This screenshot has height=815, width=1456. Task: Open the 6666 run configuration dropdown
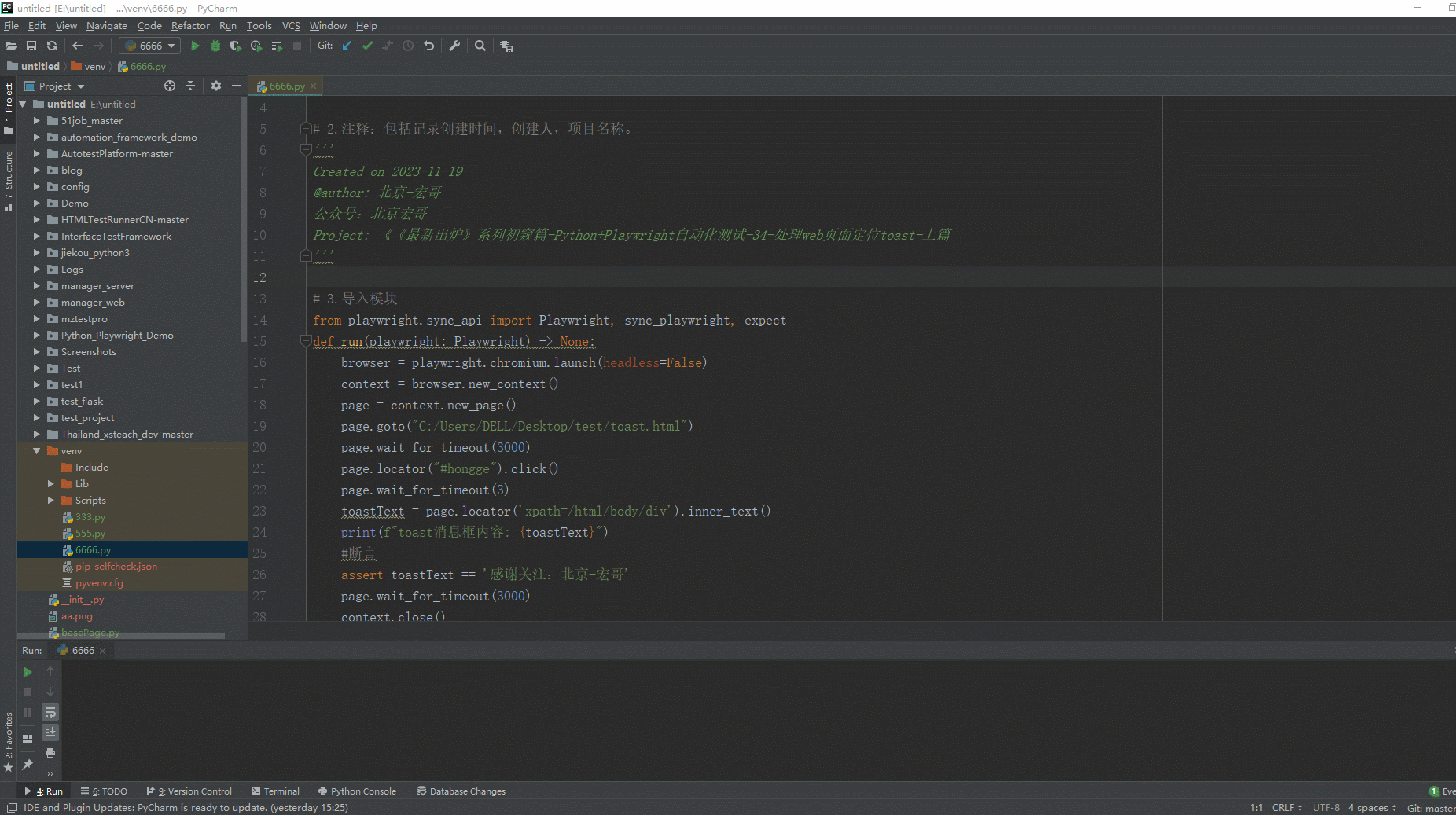pos(151,46)
